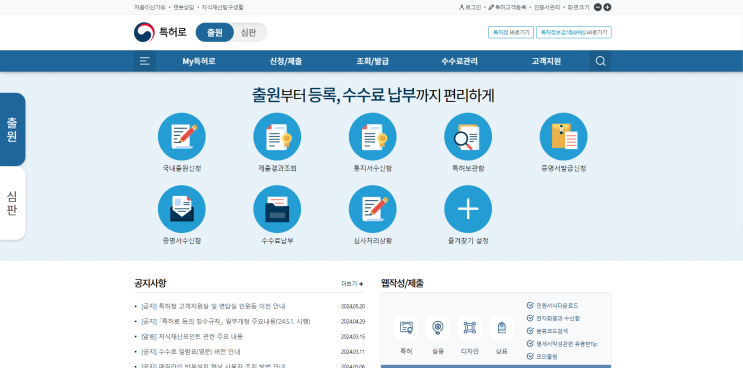
Task: Open the 지식재산포인트 관련 주요 내용 notice
Action: click(192, 336)
